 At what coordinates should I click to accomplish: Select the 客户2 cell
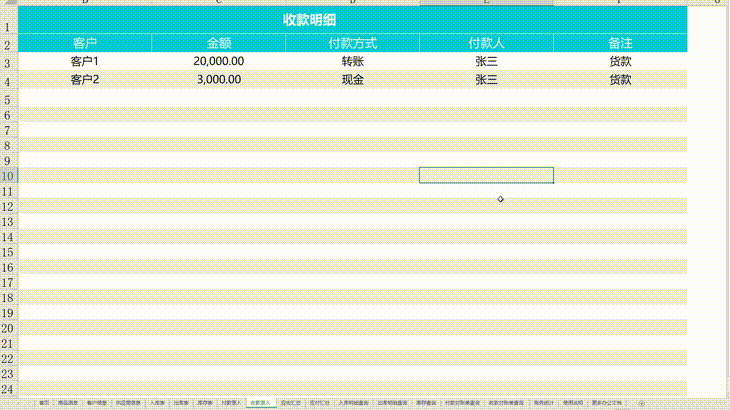pos(85,80)
